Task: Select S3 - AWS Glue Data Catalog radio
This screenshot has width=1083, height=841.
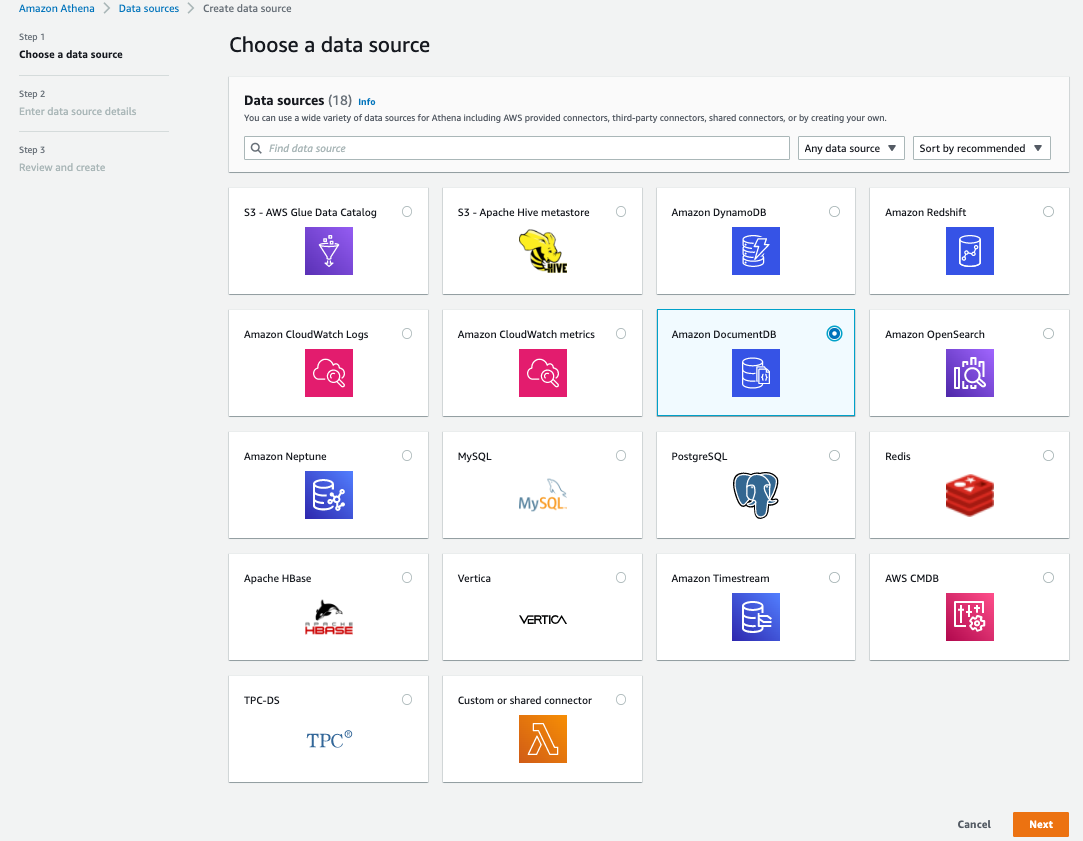Action: click(407, 211)
